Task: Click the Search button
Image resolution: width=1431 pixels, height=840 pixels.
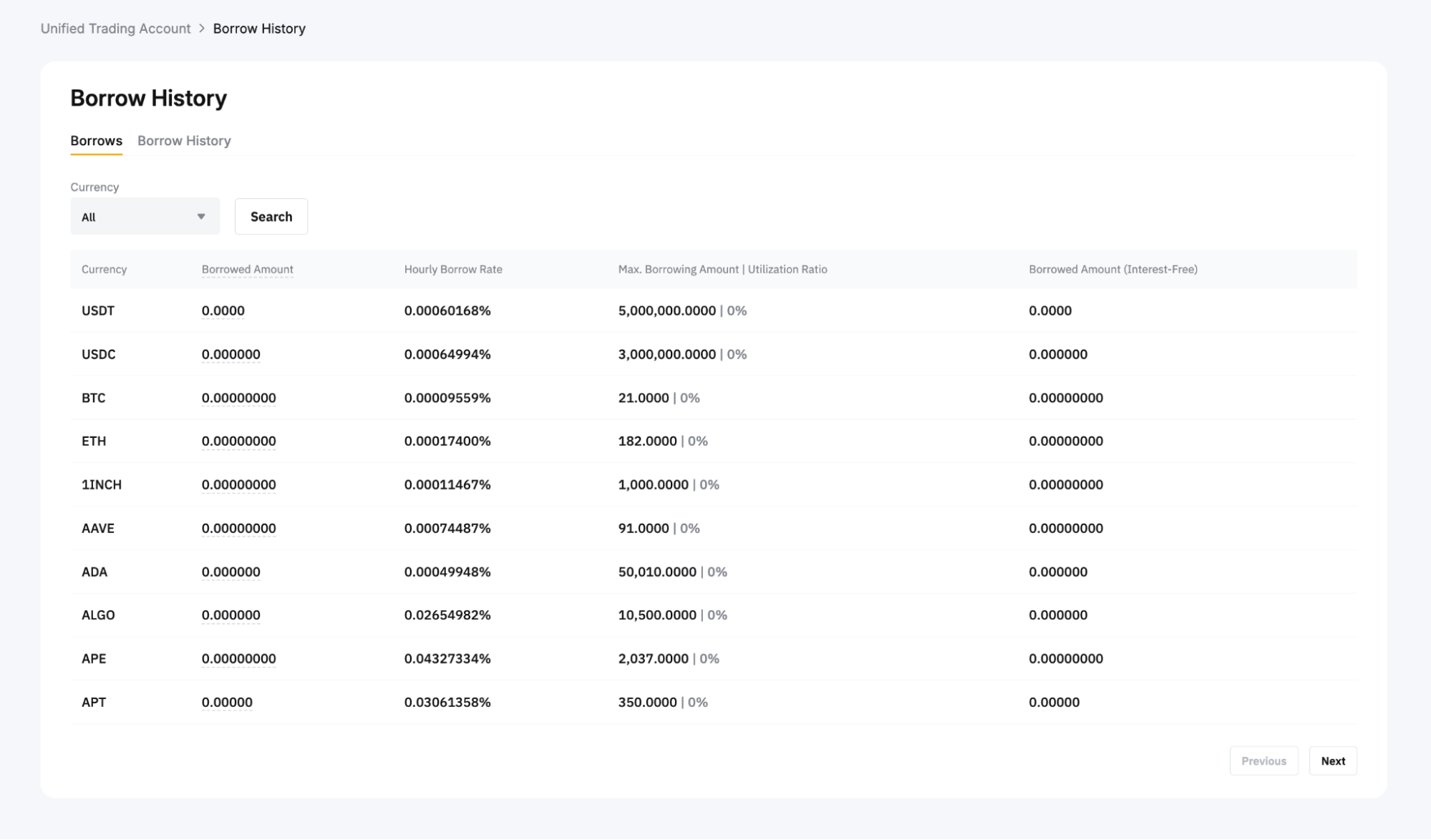Action: point(271,217)
